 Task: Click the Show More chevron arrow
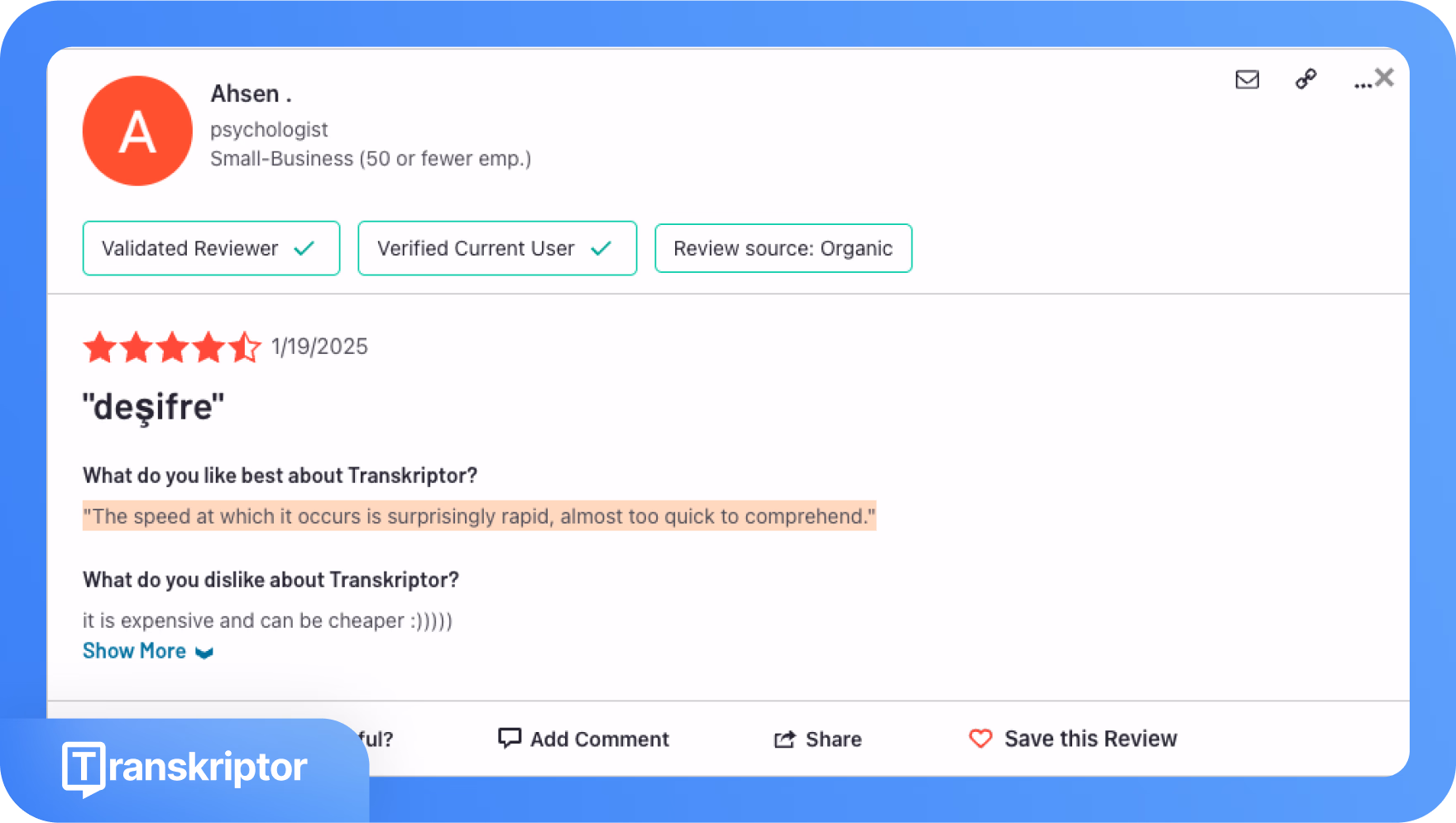pos(204,653)
